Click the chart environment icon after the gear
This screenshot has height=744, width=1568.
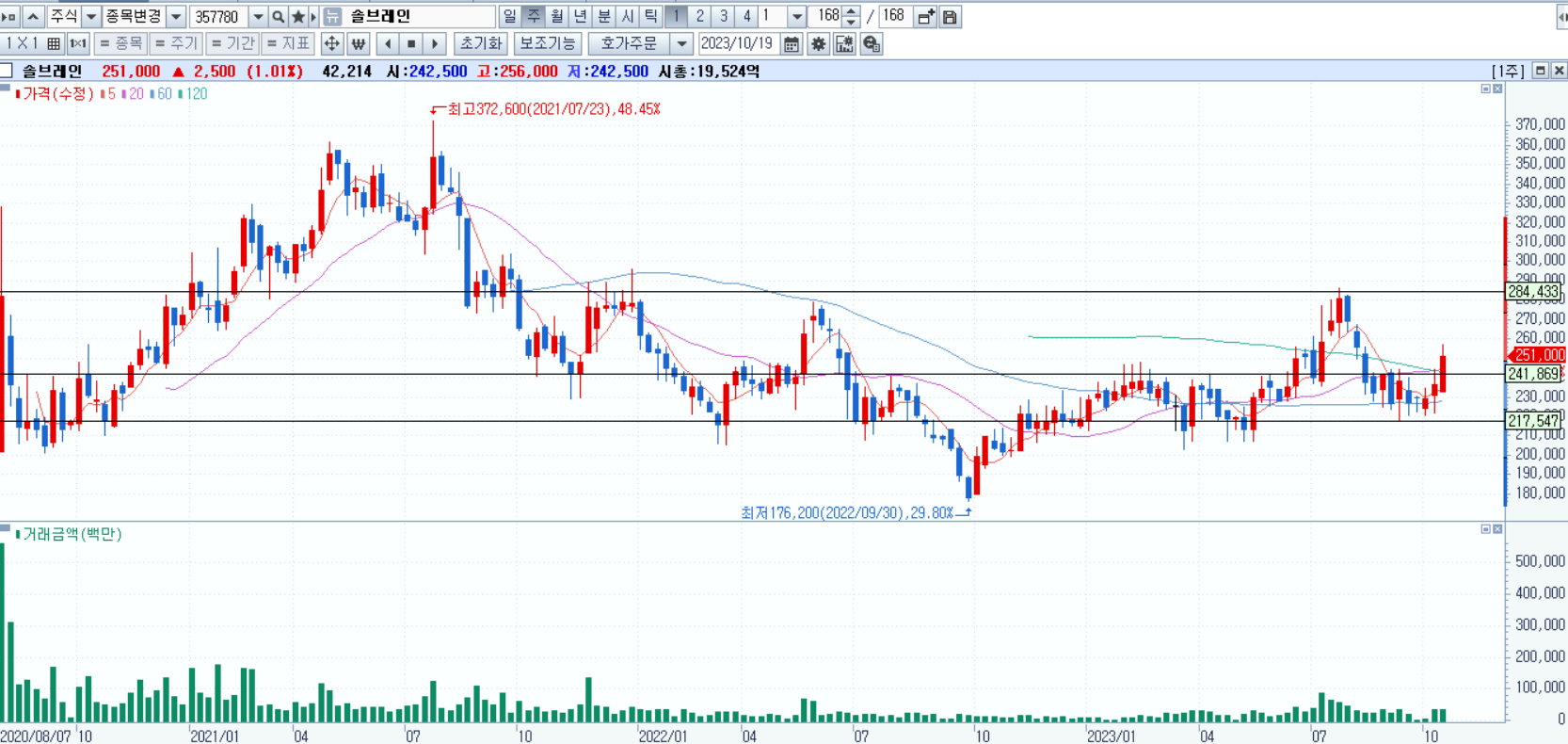coord(844,43)
